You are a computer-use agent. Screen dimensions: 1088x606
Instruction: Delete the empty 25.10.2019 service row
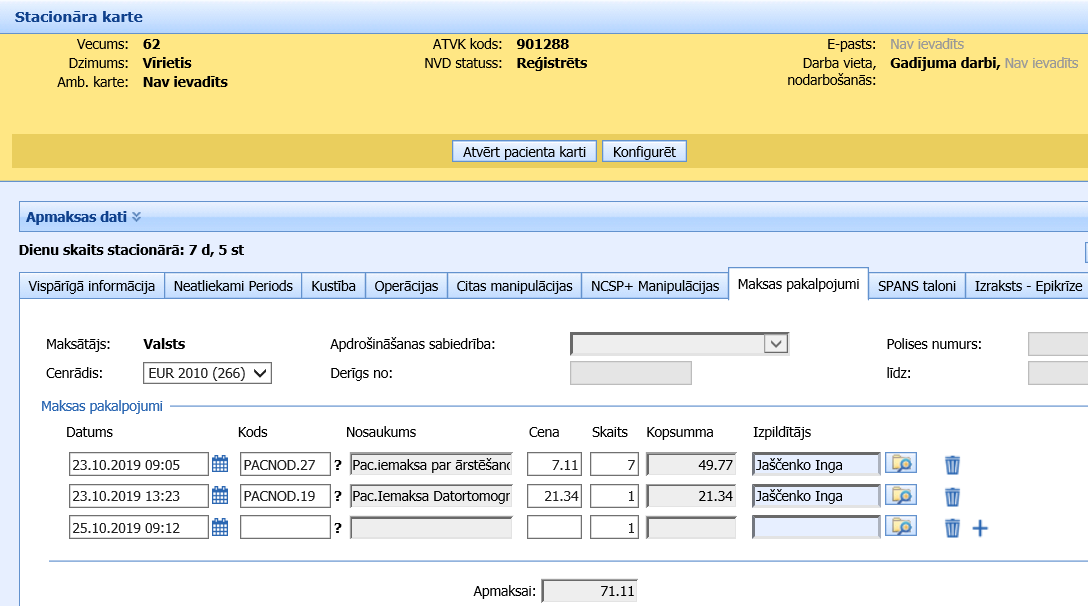(952, 528)
